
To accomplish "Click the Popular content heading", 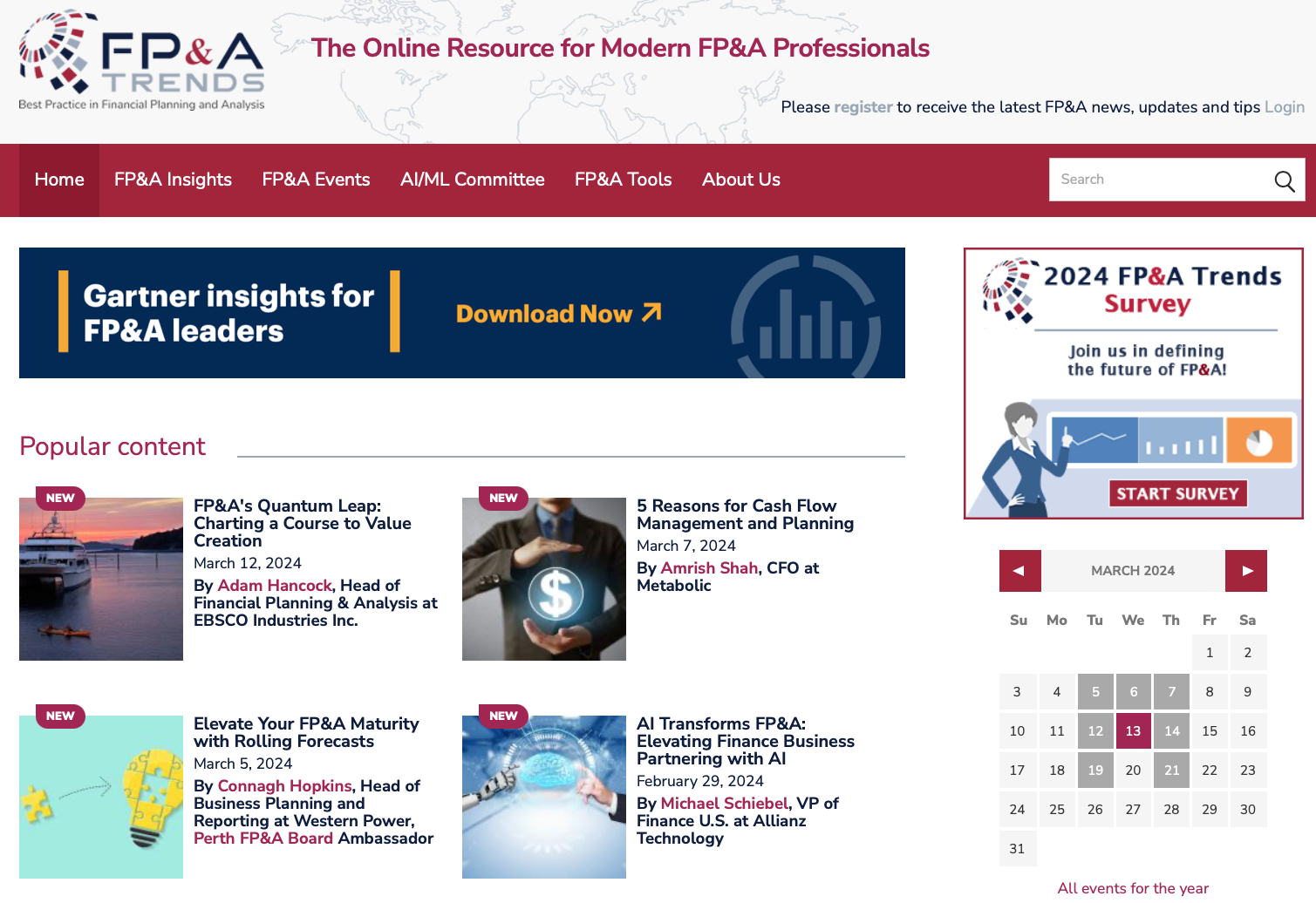I will [113, 446].
